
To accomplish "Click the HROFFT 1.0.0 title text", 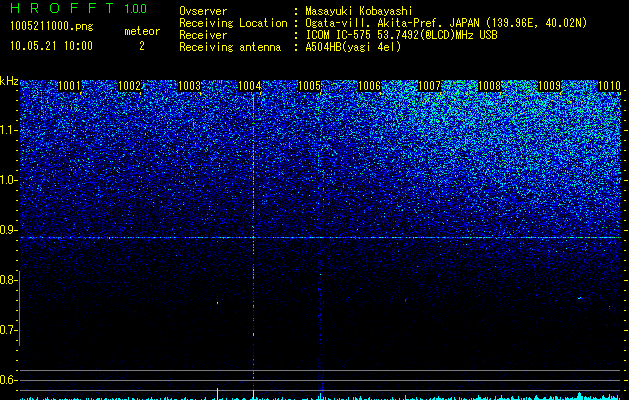I will pos(78,8).
